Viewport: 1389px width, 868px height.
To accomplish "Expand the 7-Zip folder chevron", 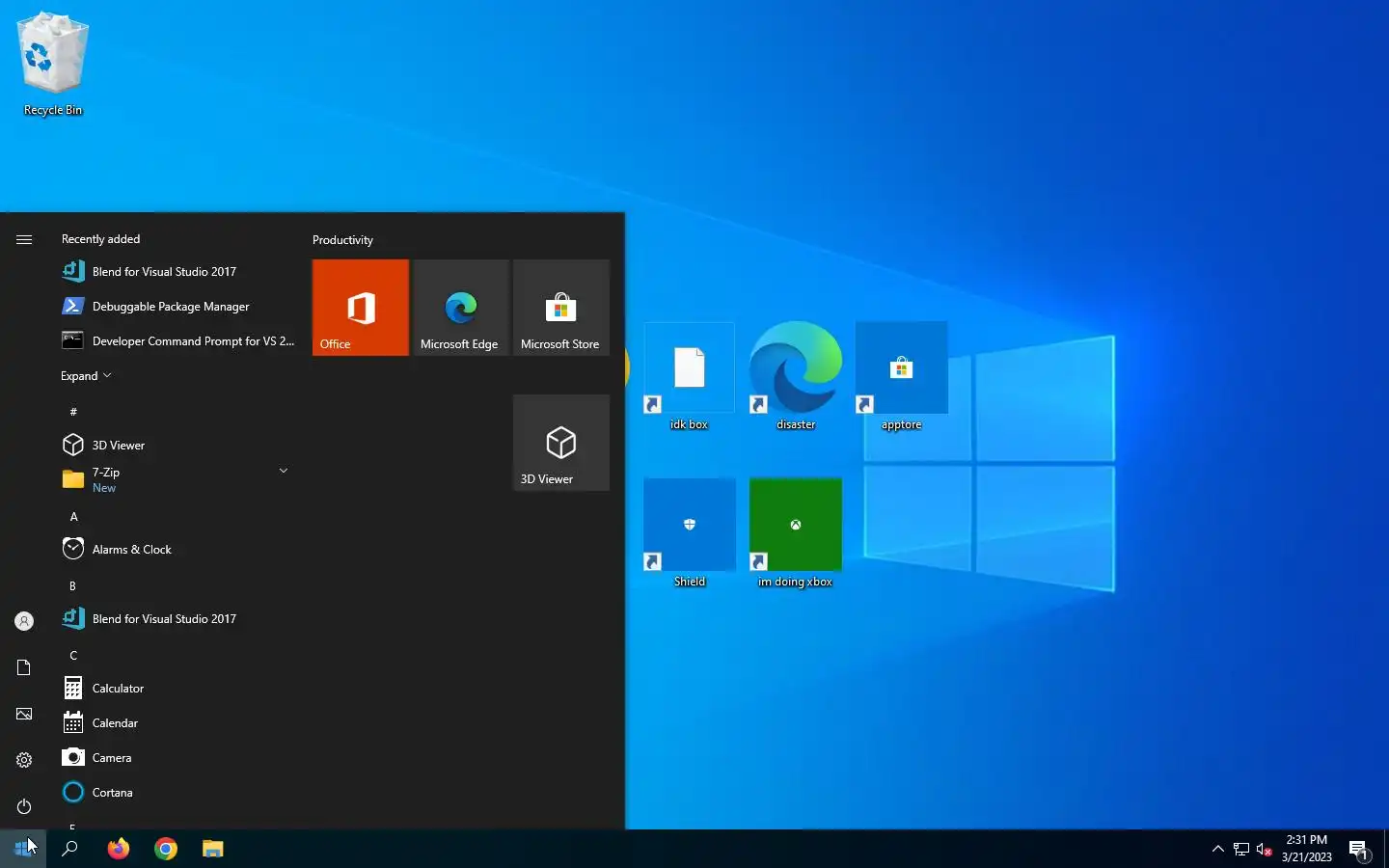I will point(284,471).
